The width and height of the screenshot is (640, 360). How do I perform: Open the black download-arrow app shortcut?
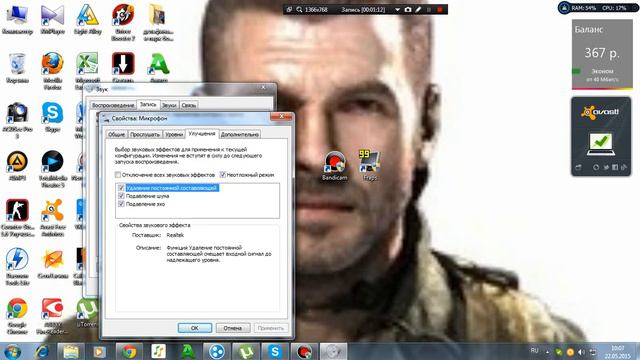(123, 67)
